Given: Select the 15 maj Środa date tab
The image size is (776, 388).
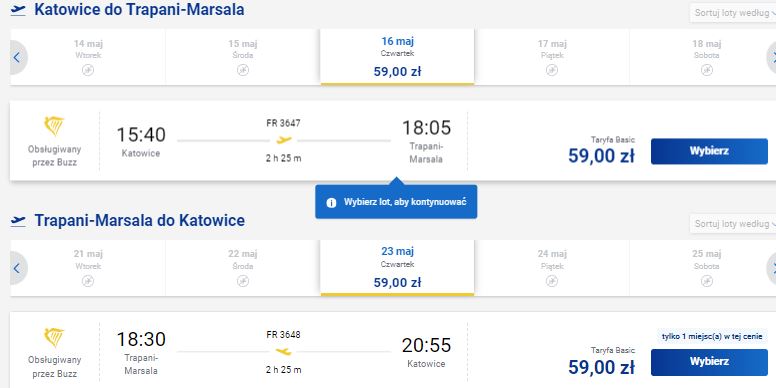Looking at the screenshot, I should click(x=242, y=57).
